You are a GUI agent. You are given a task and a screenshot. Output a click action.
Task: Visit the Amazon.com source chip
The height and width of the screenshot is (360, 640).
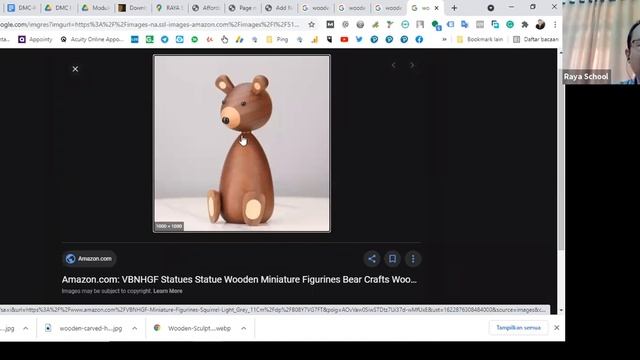click(x=89, y=259)
